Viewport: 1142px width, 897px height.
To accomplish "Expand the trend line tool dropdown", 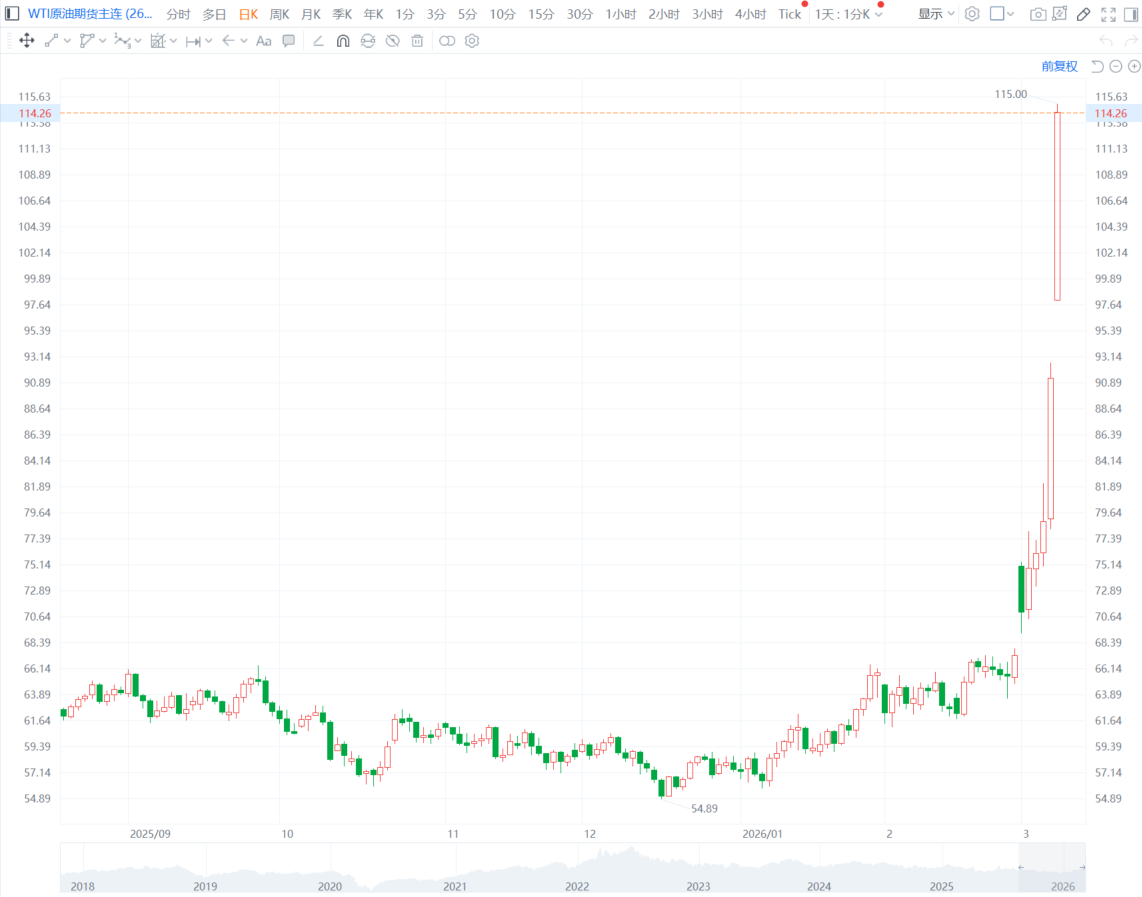I will tap(67, 41).
